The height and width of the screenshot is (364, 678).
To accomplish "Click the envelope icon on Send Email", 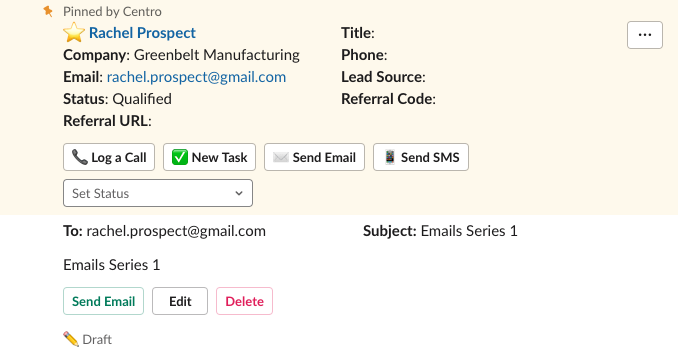I will click(281, 157).
